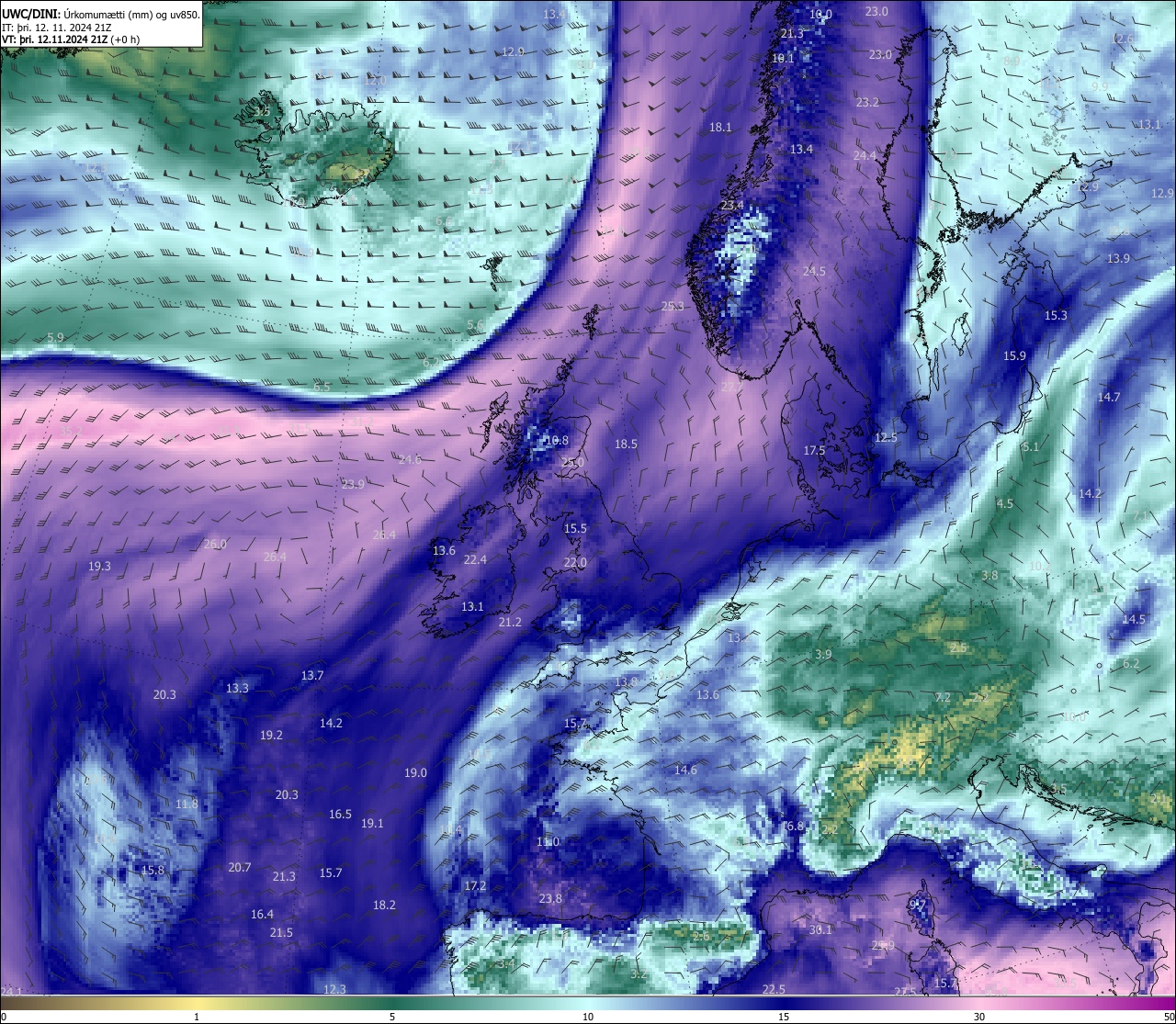
Task: Click the 12.3 value label
Action: pyautogui.click(x=334, y=989)
